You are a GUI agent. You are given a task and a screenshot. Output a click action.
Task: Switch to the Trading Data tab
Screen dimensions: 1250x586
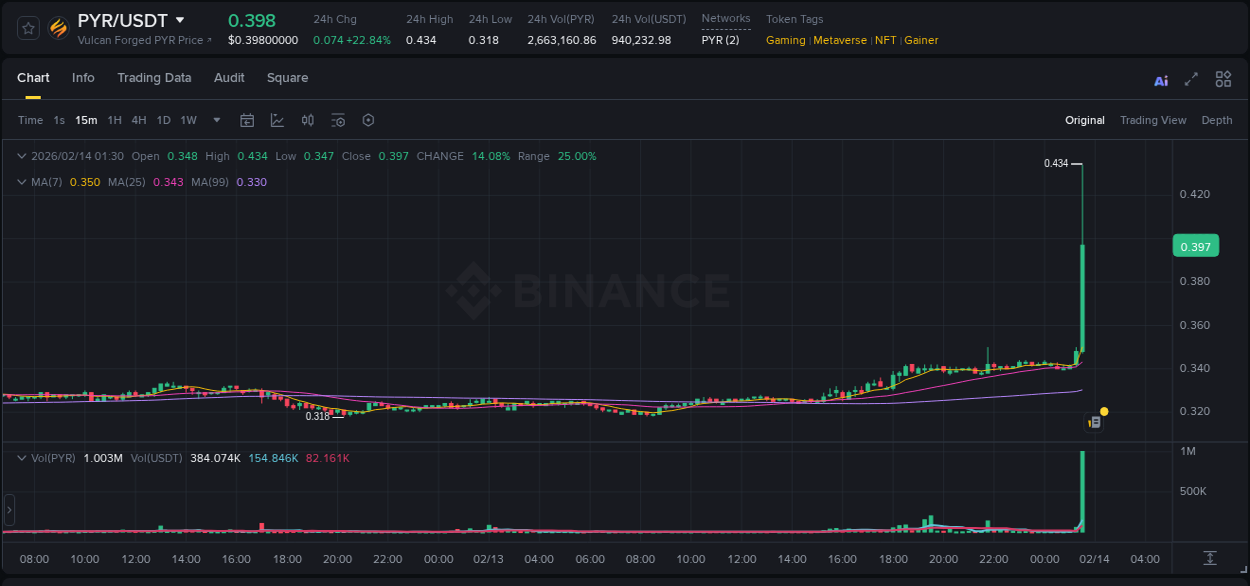coord(154,78)
